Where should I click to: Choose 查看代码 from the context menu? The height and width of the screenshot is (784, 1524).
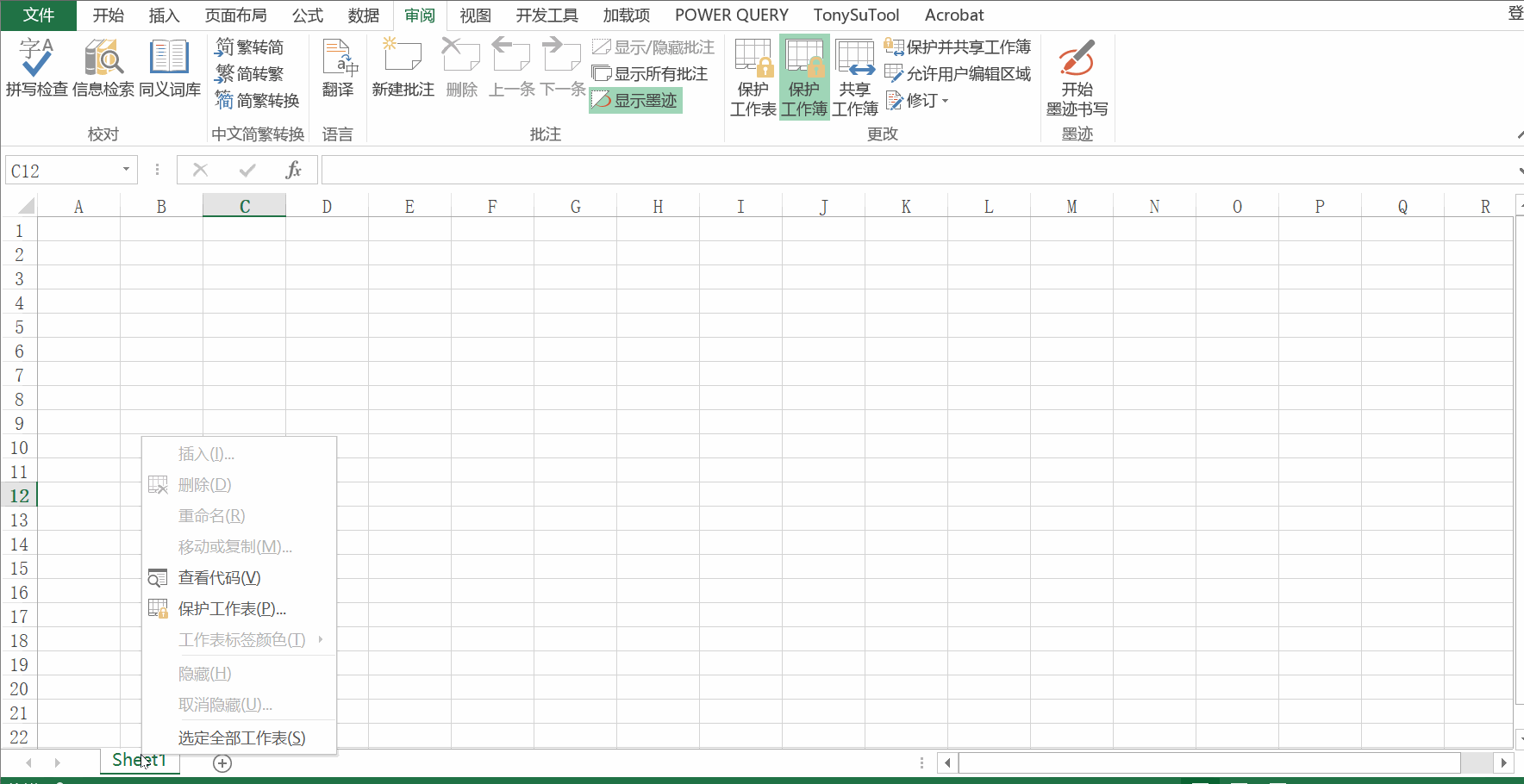218,577
